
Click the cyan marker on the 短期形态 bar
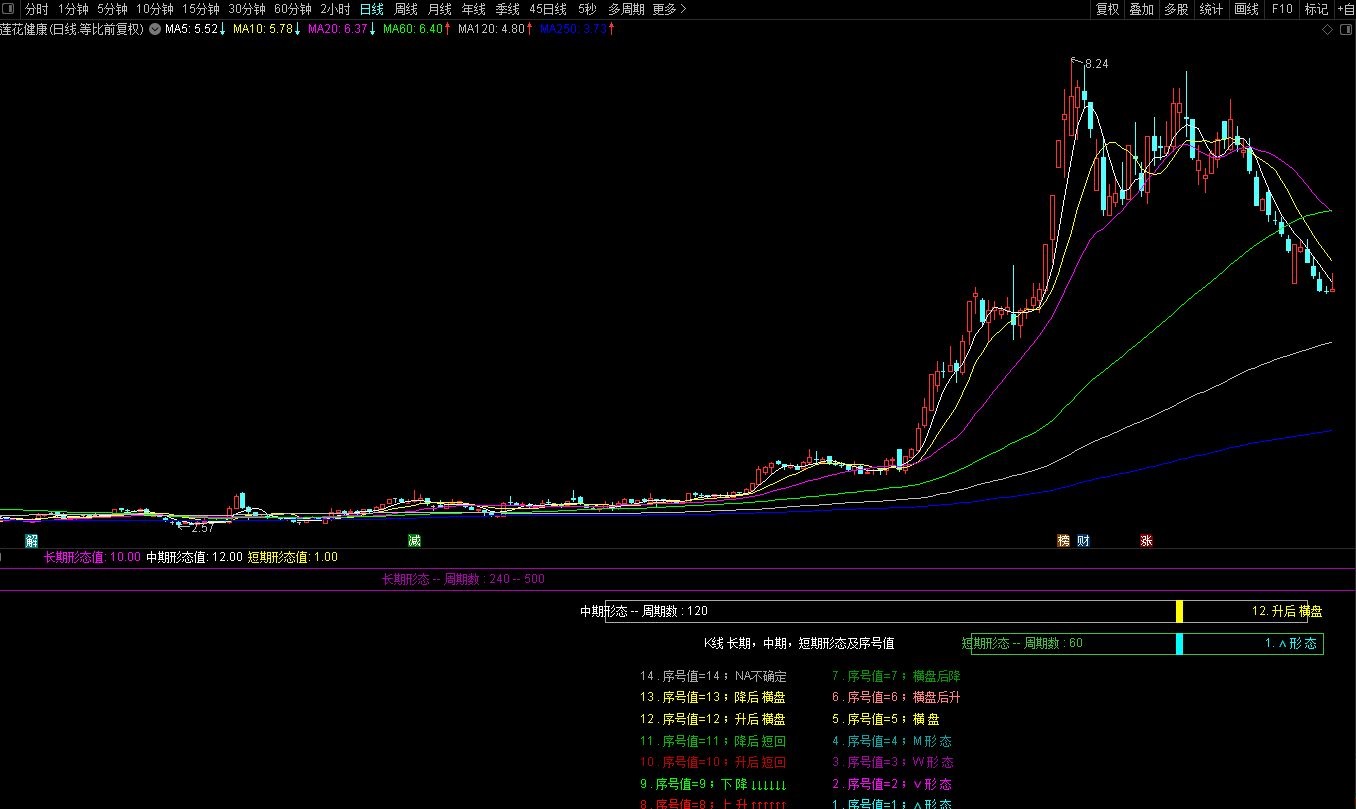click(x=1179, y=644)
